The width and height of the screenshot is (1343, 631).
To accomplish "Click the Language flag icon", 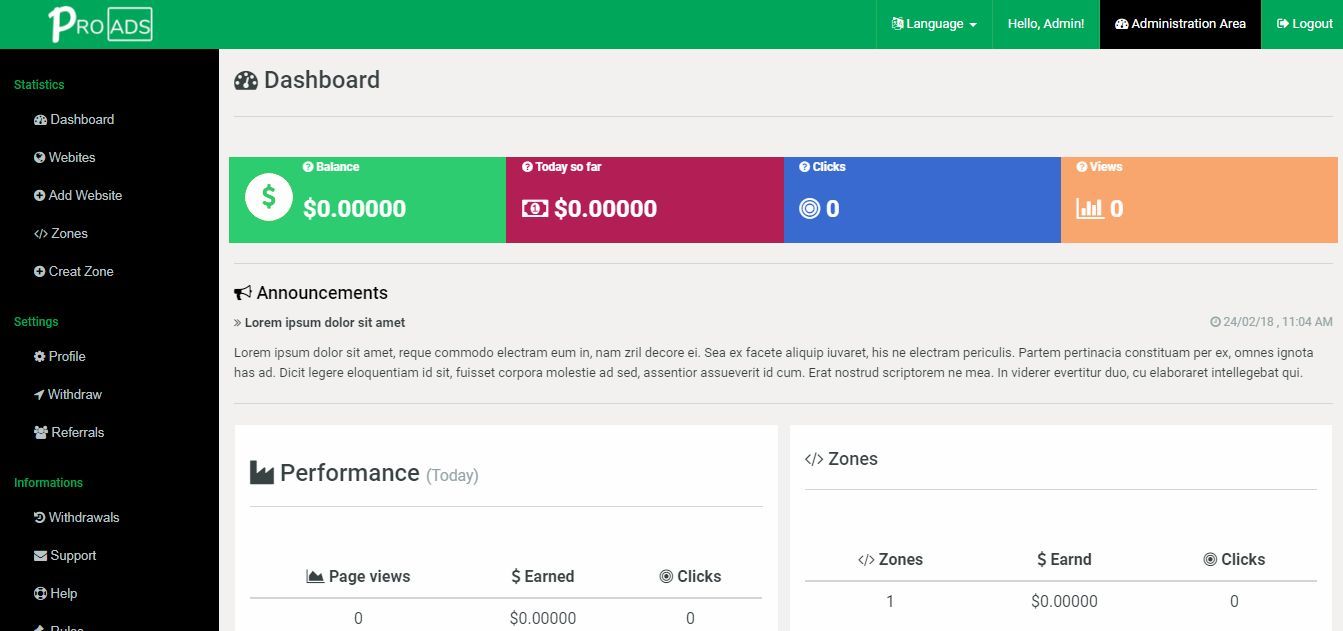I will [897, 24].
